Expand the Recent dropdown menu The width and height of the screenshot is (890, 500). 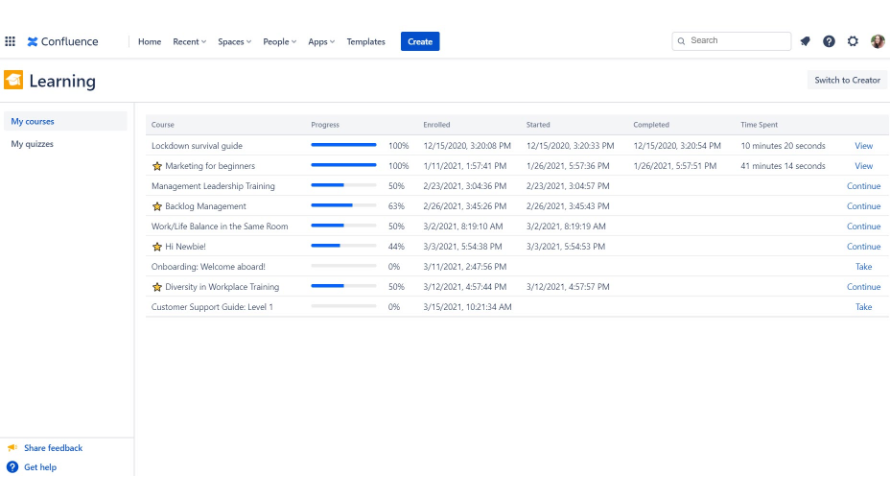tap(189, 42)
